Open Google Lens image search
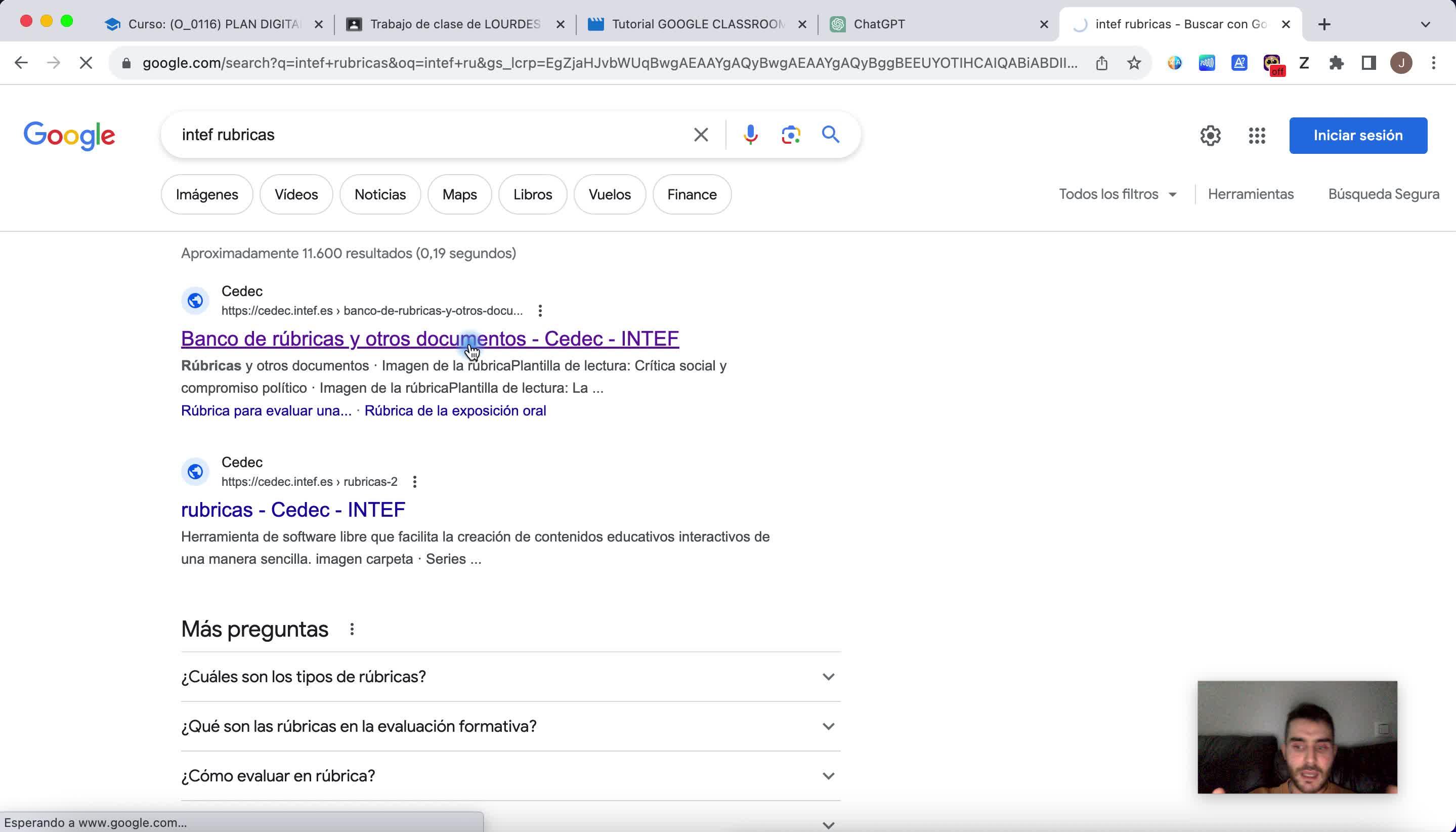The height and width of the screenshot is (832, 1456). 791,135
